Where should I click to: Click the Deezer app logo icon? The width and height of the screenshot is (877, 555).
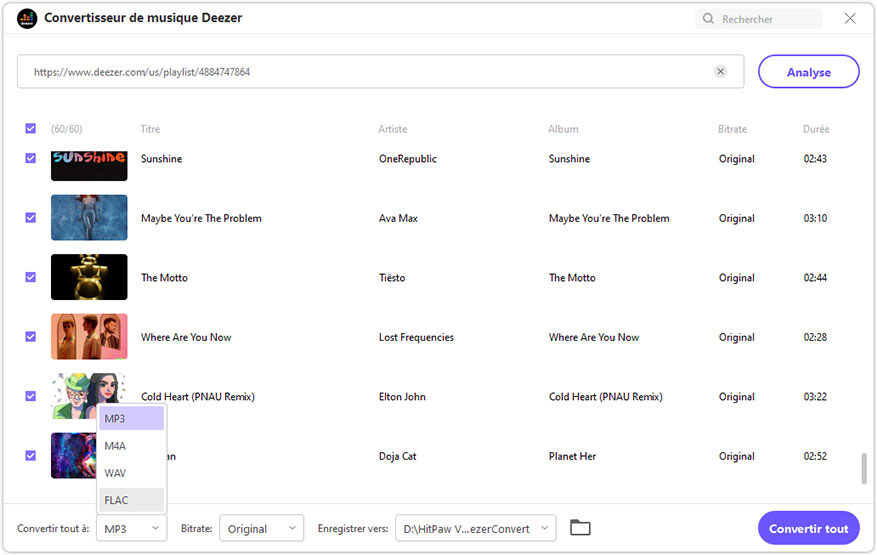coord(27,18)
